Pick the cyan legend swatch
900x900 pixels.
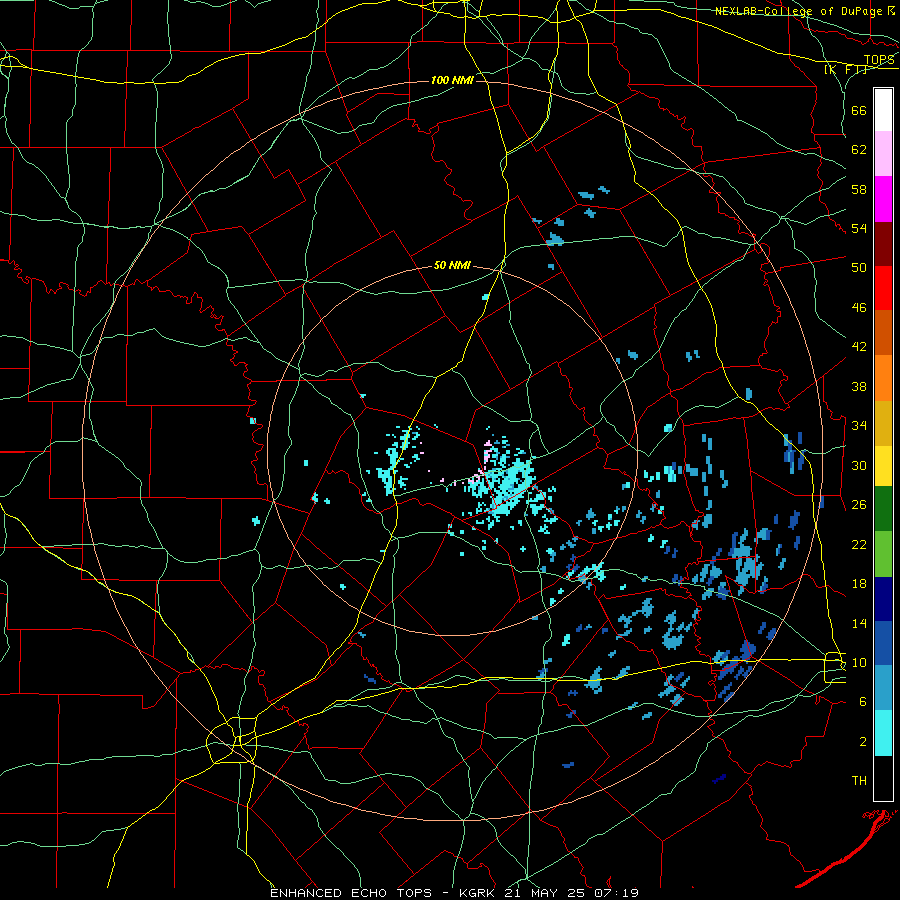[883, 734]
